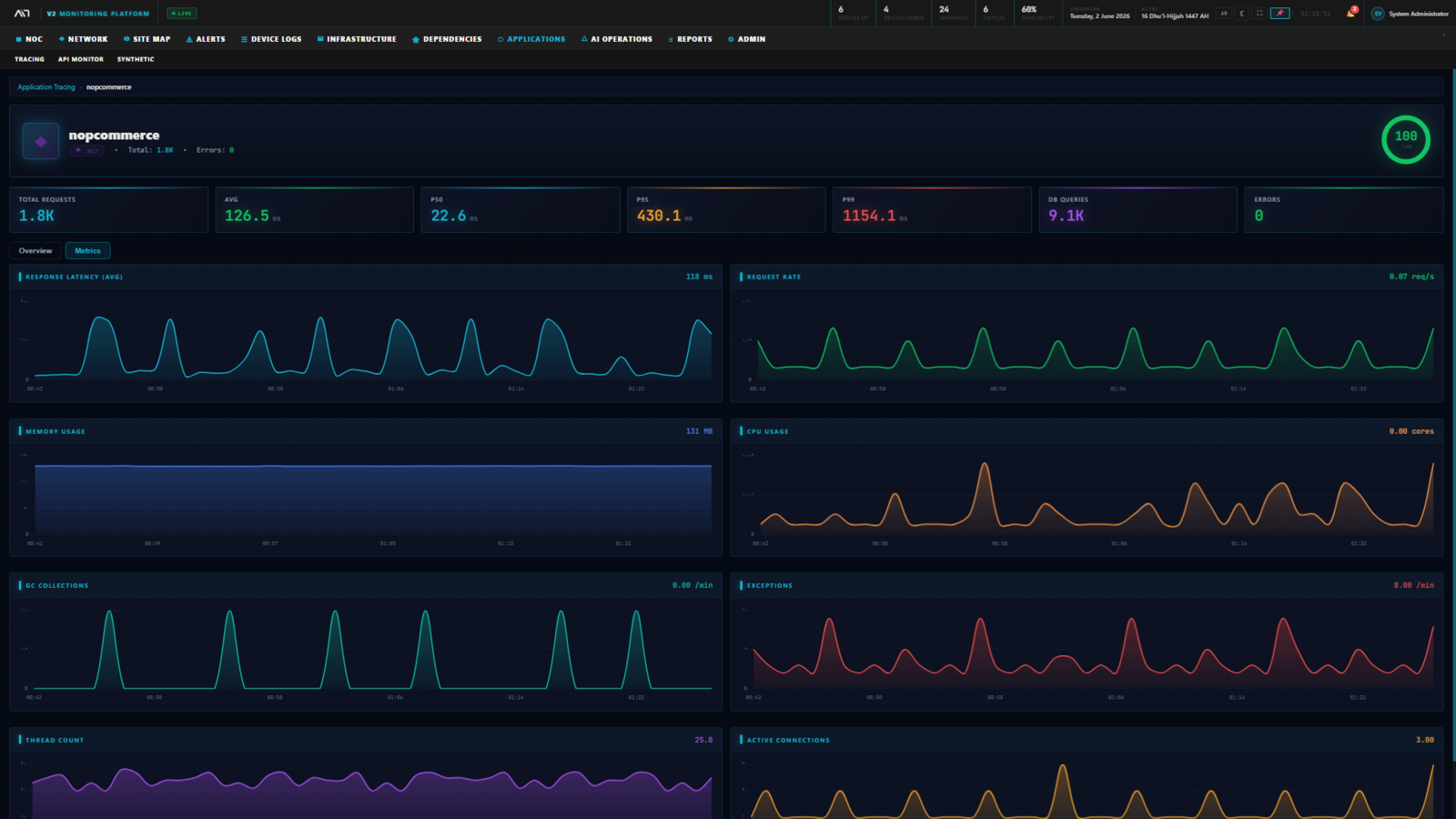Open the Alerts menu
The width and height of the screenshot is (1456, 819).
click(x=206, y=39)
